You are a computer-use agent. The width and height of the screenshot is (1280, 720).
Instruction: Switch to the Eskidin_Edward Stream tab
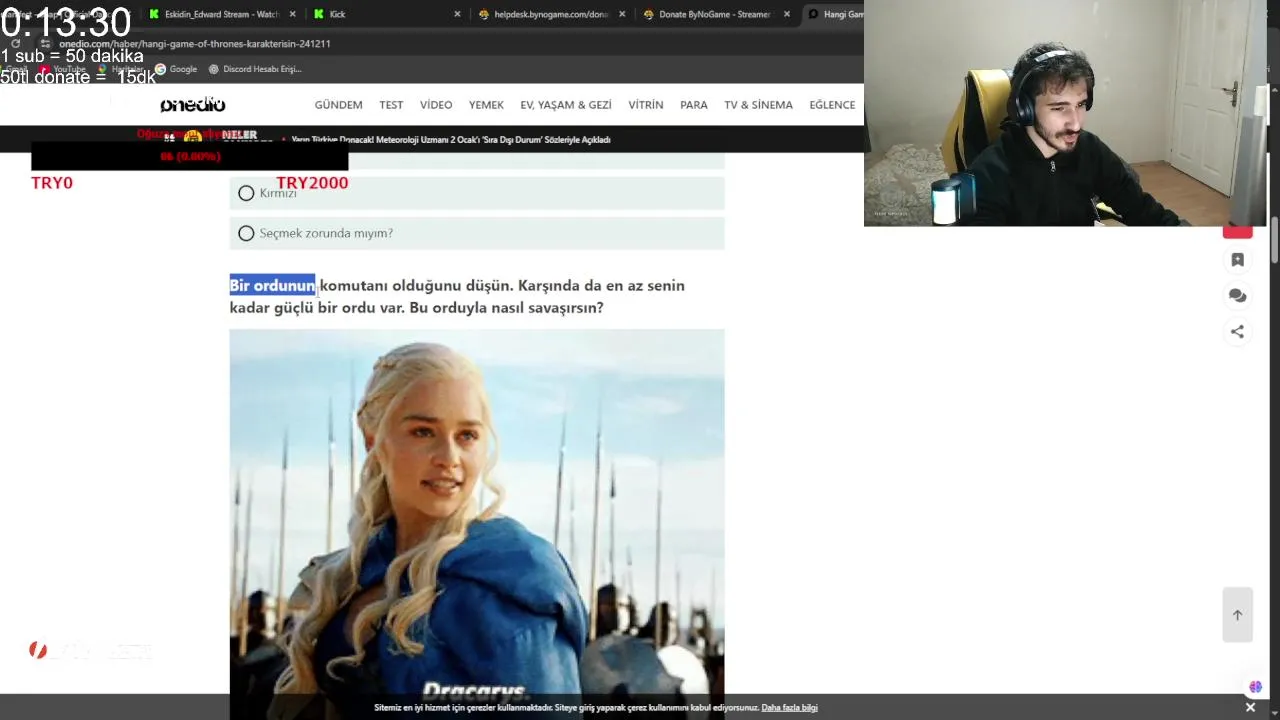[222, 14]
